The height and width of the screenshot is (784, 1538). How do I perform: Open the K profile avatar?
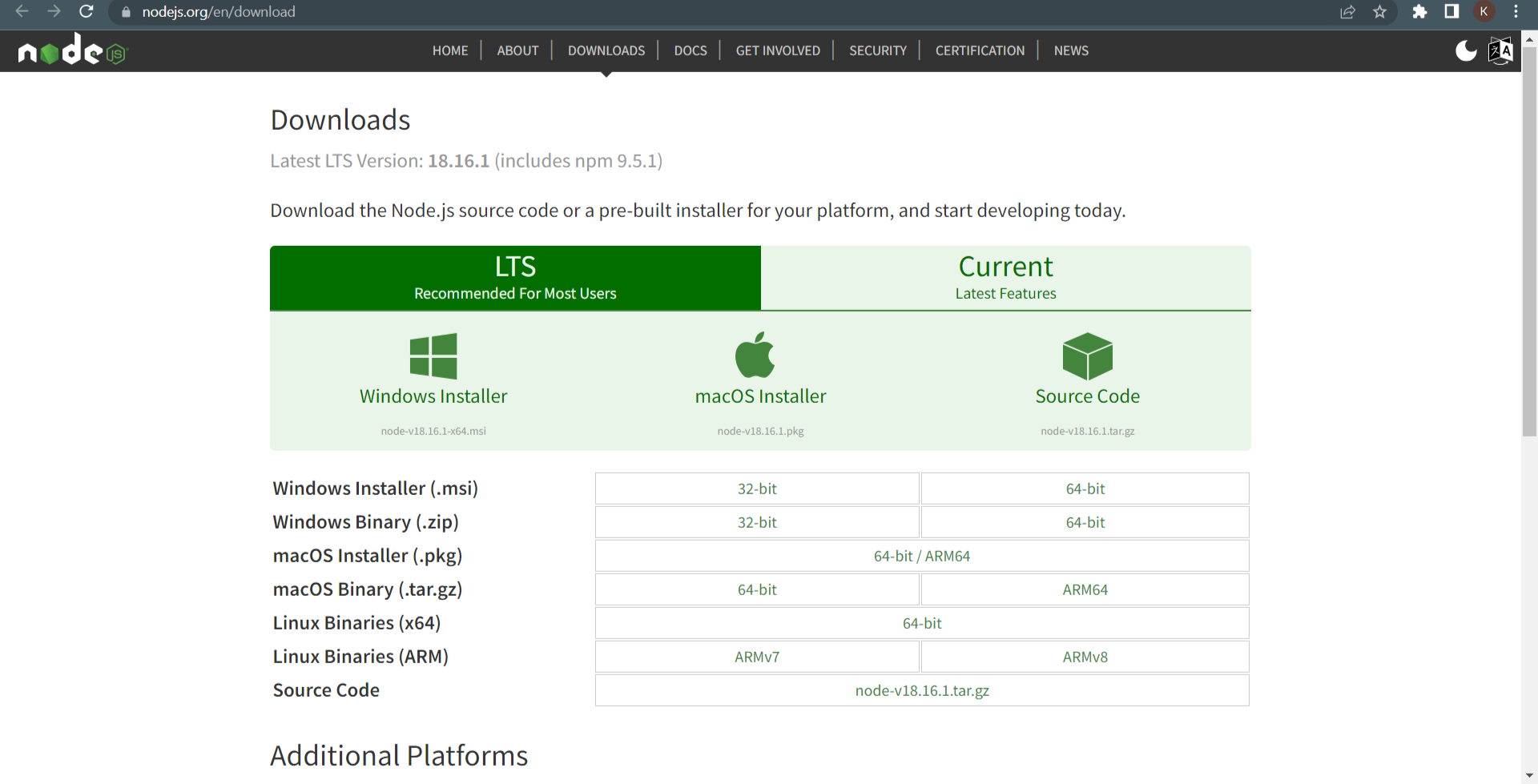coord(1484,11)
